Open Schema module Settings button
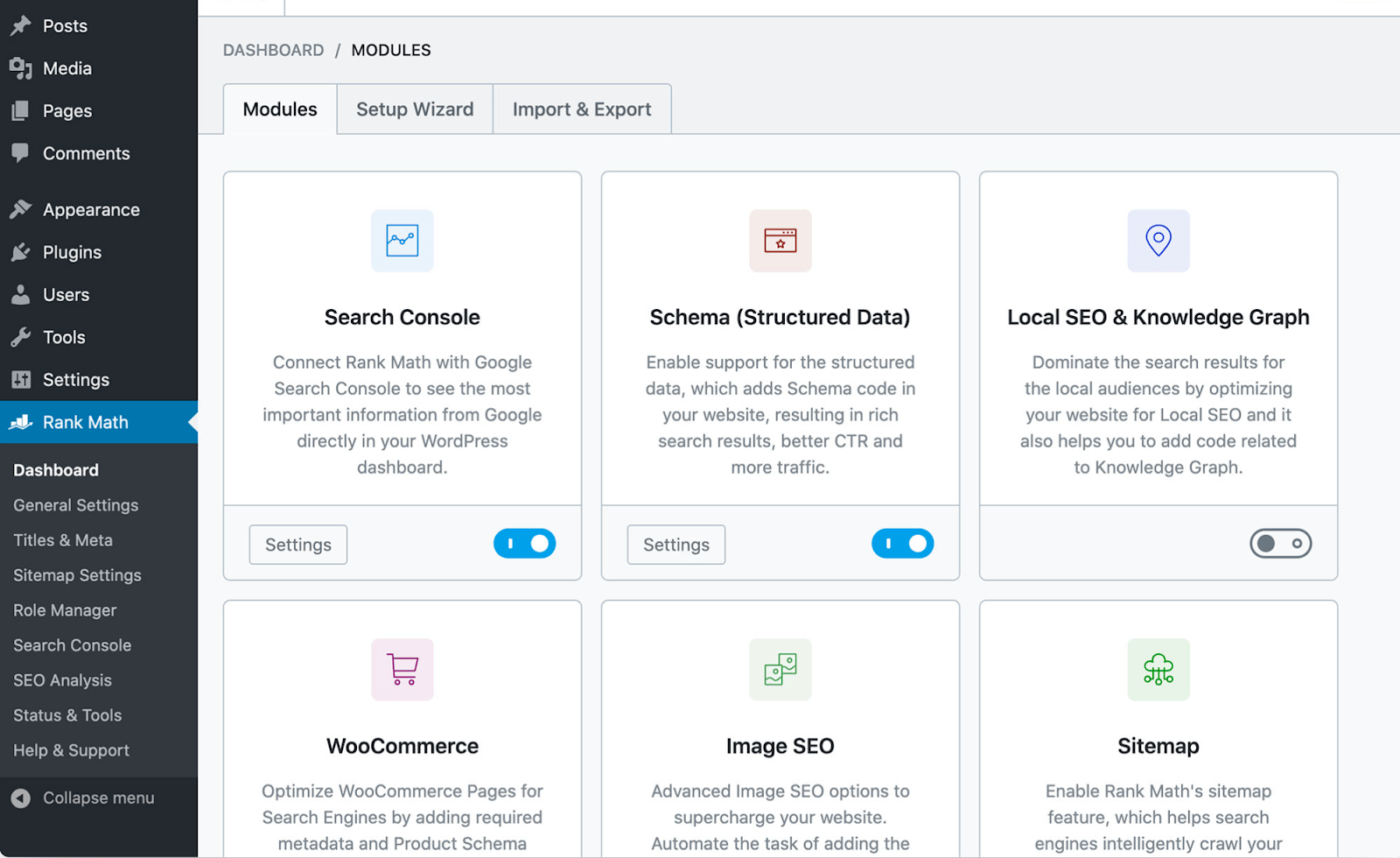 (x=676, y=545)
